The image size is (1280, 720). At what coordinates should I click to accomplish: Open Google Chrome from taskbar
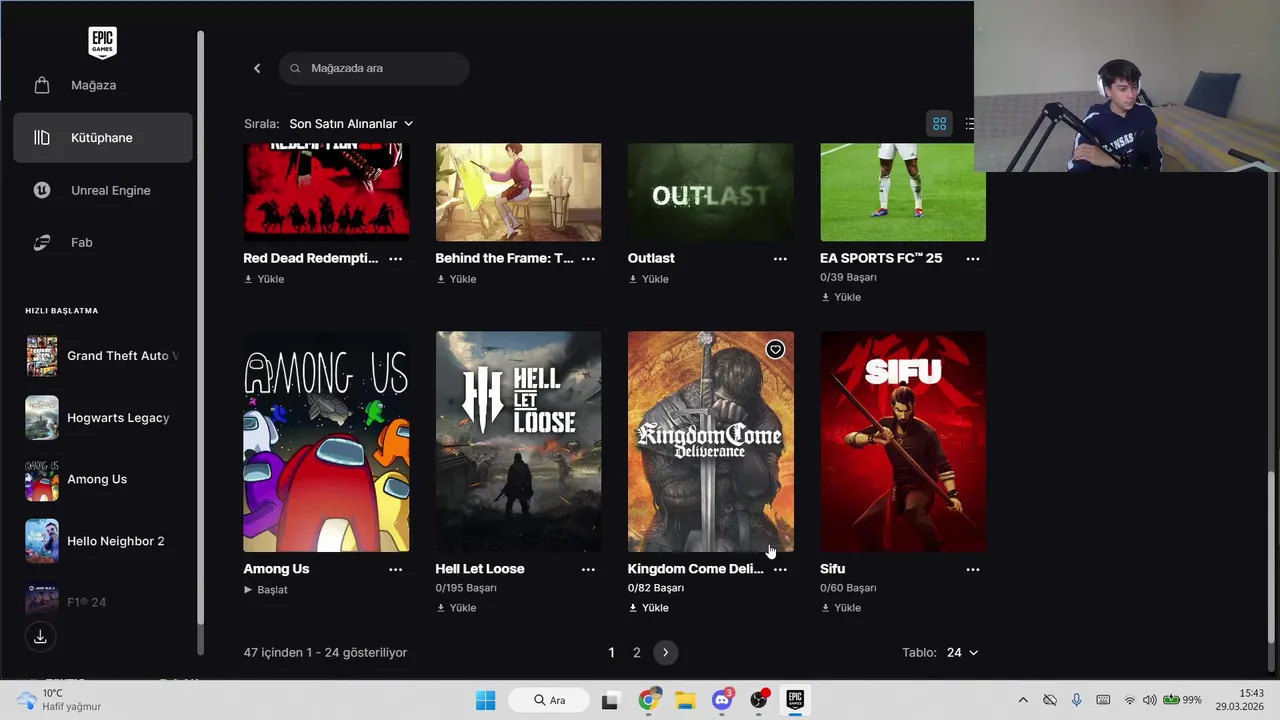click(x=648, y=700)
